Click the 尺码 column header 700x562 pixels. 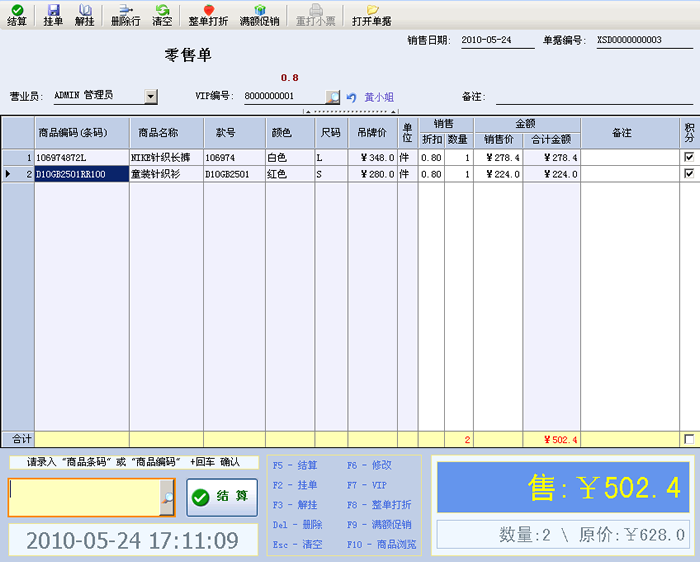331,133
